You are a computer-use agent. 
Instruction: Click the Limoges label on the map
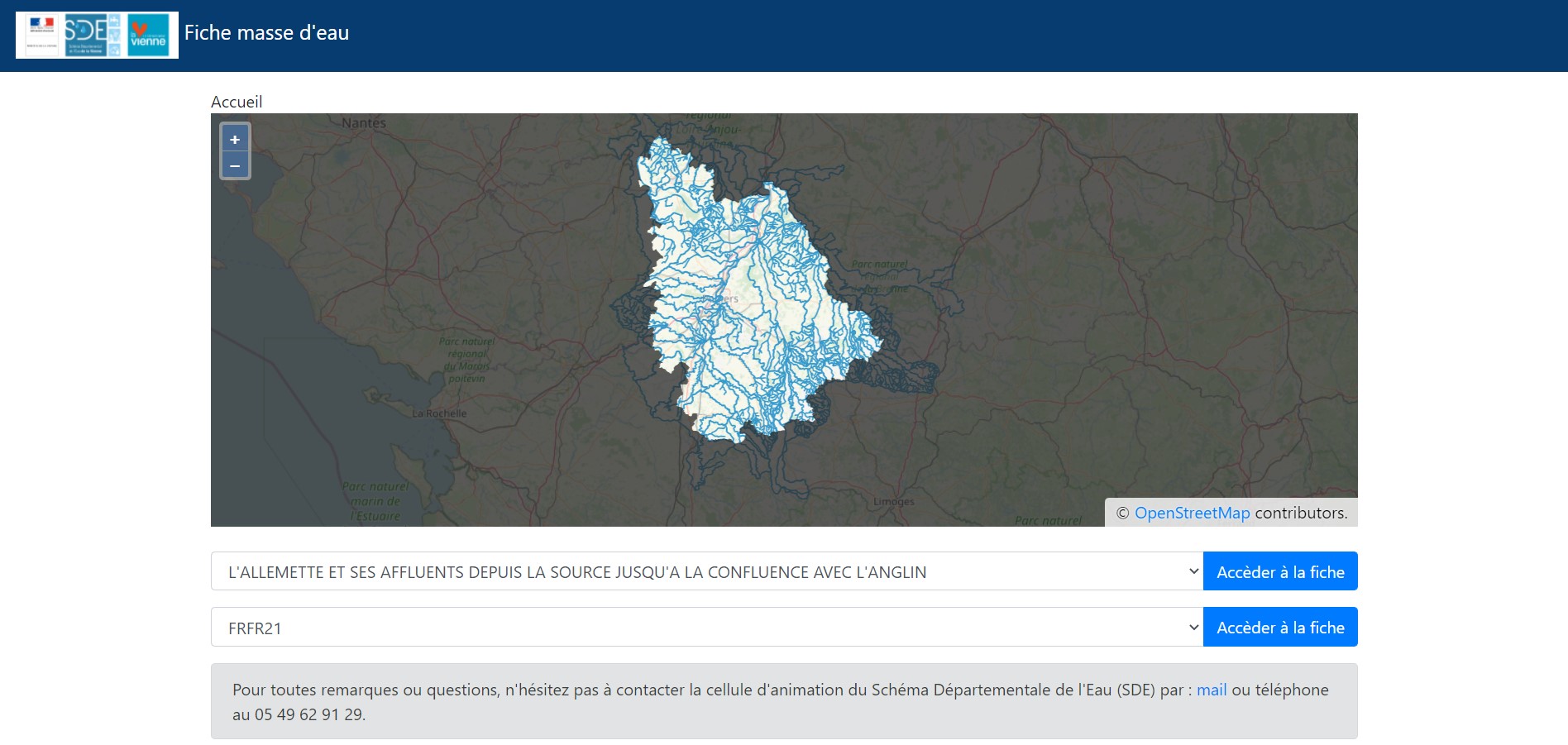893,502
